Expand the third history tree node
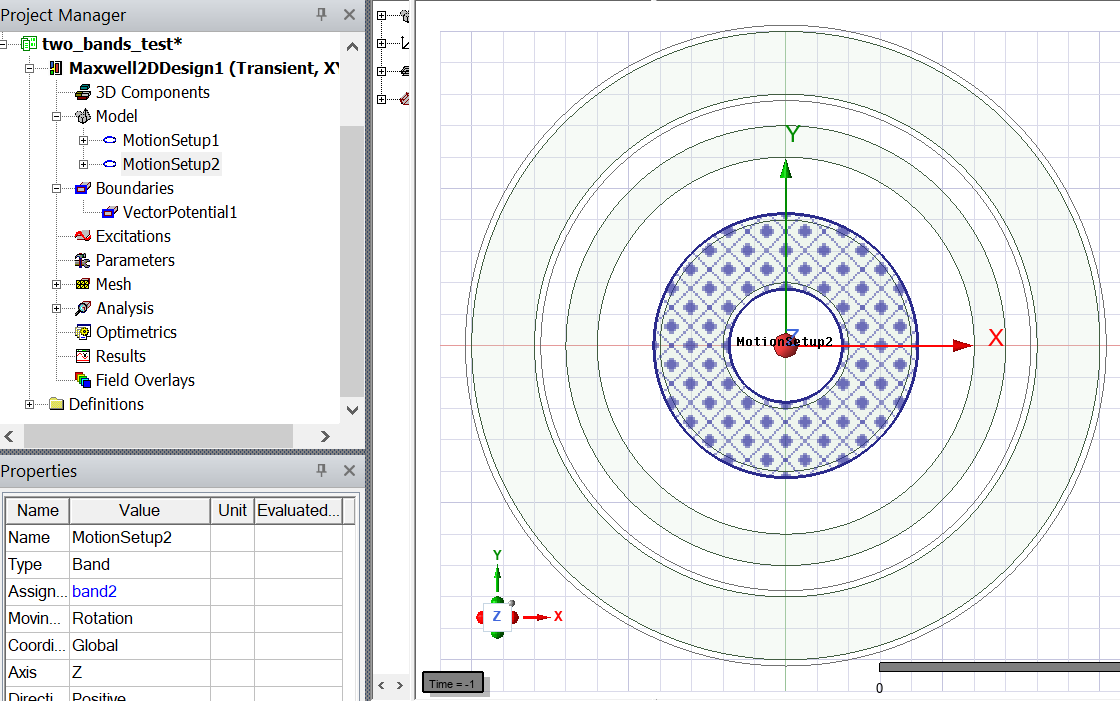This screenshot has height=701, width=1120. (381, 71)
